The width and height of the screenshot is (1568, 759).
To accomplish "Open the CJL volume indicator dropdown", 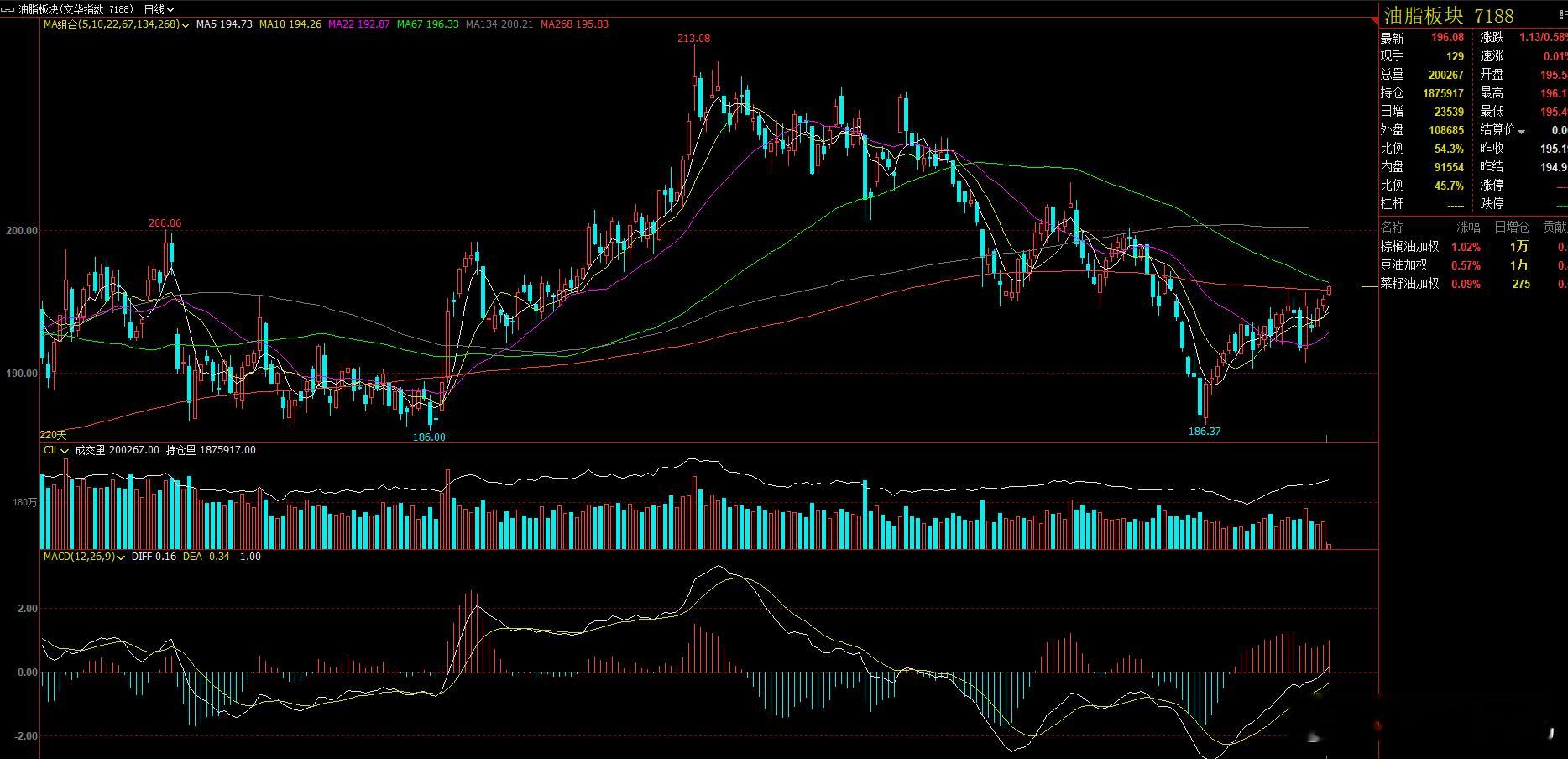I will [x=56, y=450].
